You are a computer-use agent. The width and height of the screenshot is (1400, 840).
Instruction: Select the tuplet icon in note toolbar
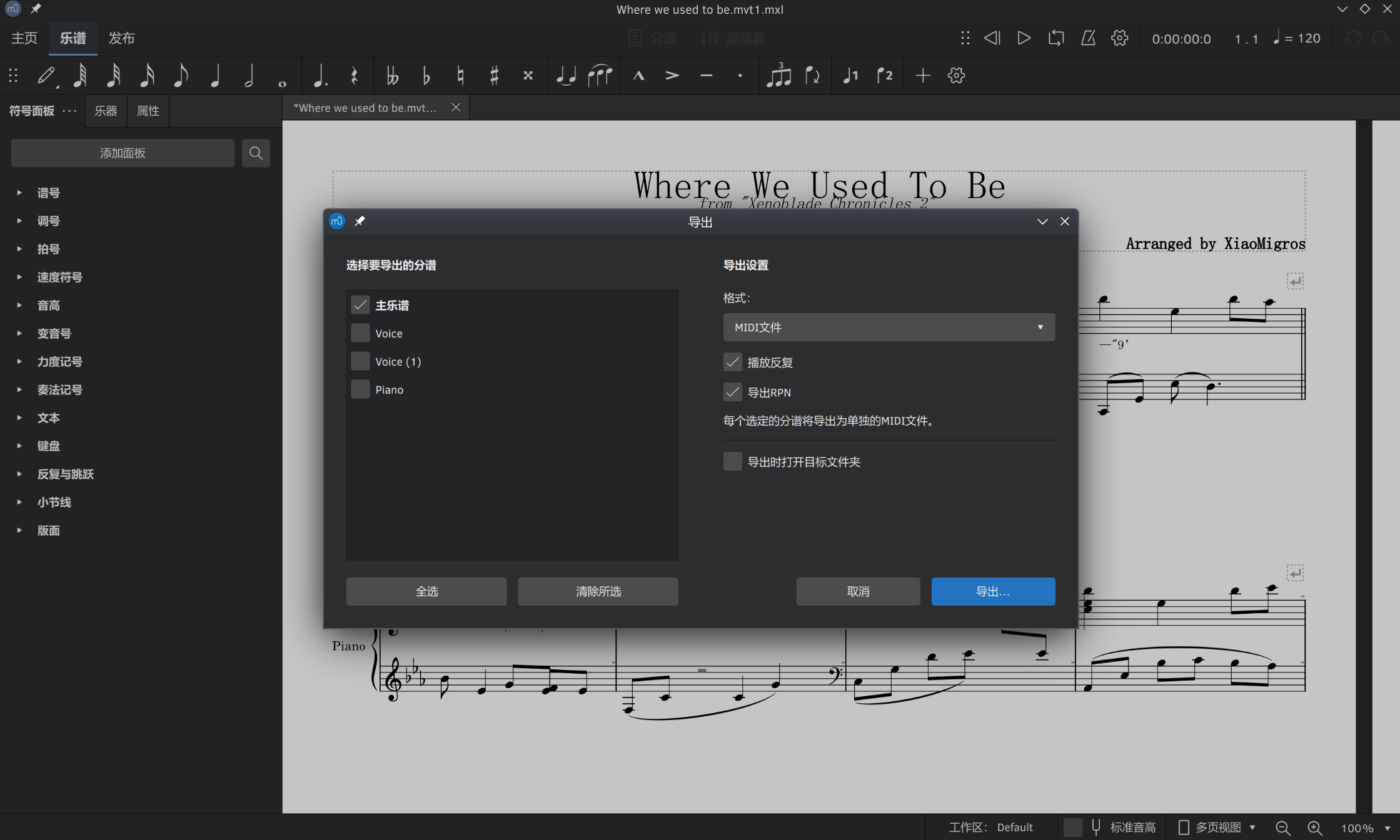778,76
